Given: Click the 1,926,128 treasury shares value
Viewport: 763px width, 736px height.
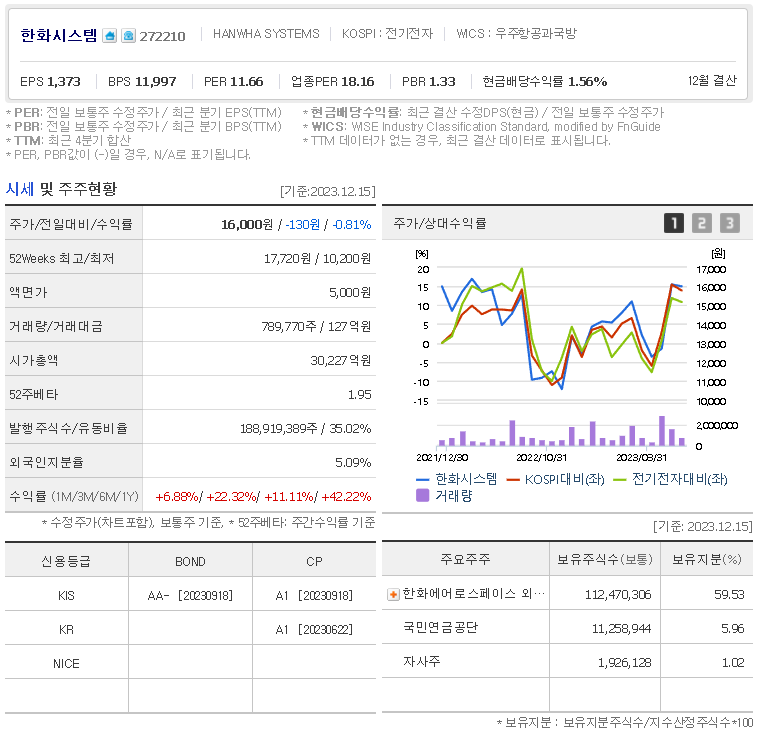Looking at the screenshot, I should click(624, 663).
